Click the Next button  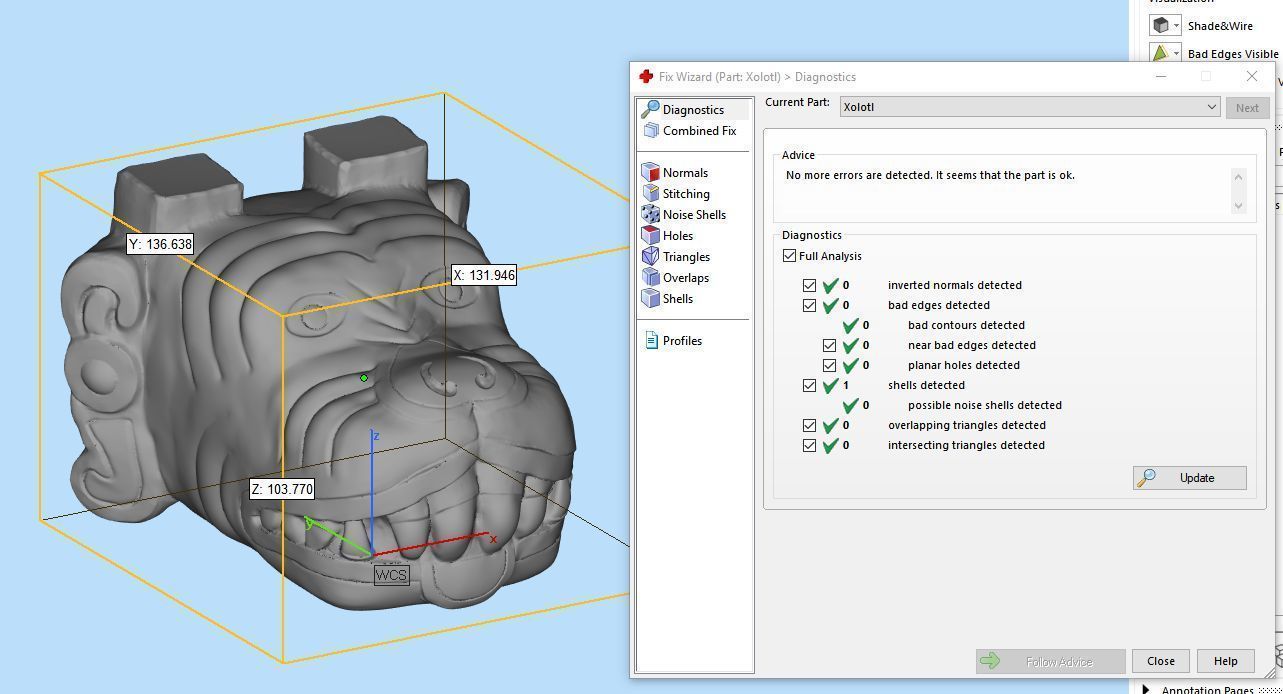click(x=1247, y=108)
